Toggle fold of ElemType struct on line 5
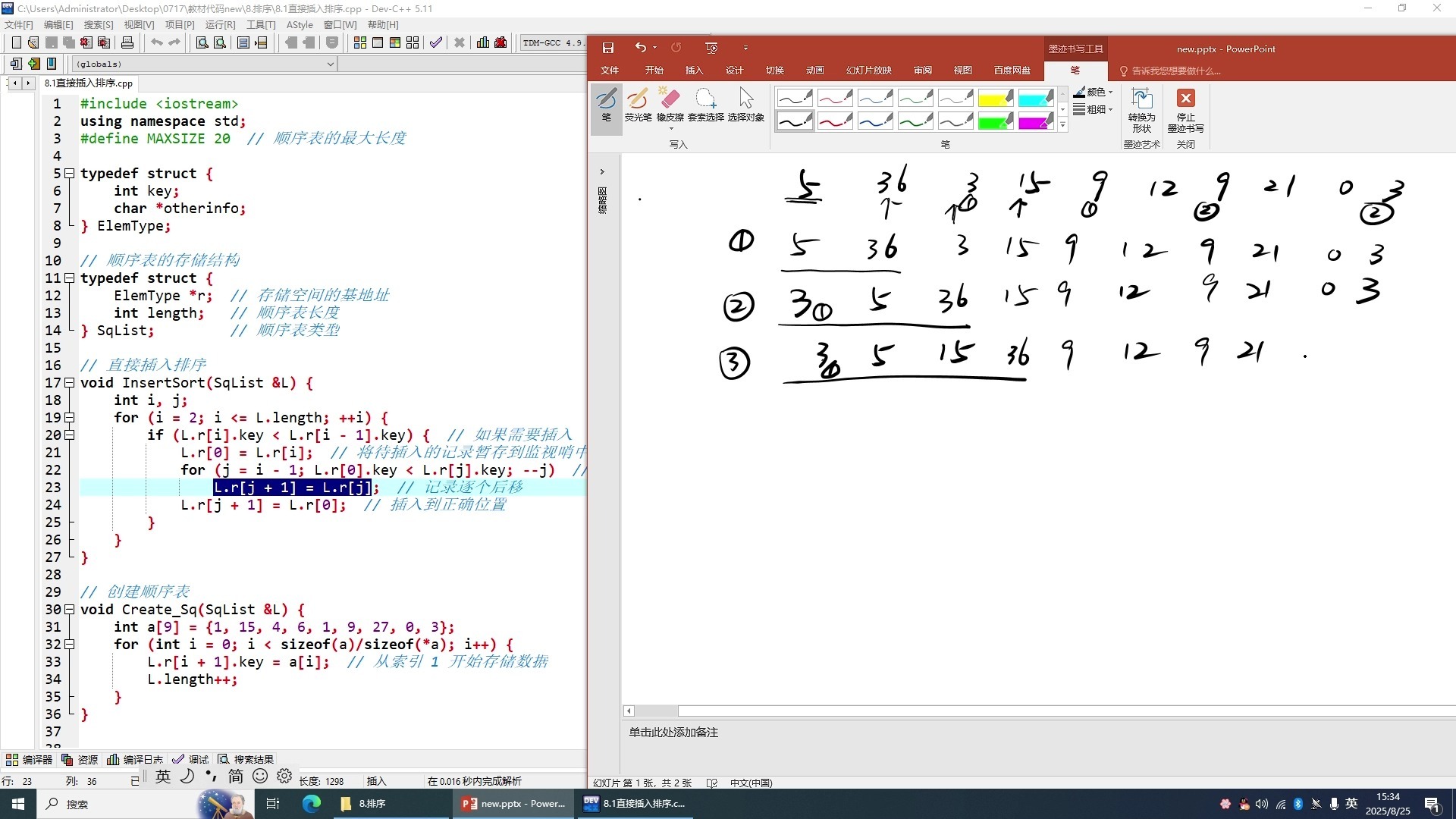 (x=69, y=174)
